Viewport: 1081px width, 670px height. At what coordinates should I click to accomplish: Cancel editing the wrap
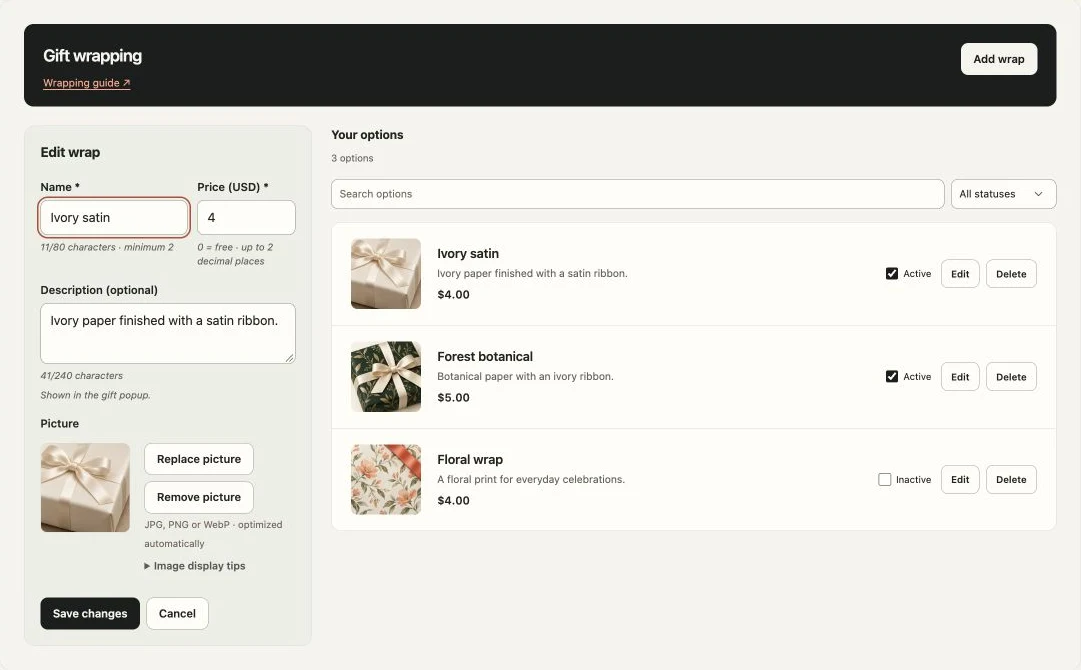(x=177, y=613)
